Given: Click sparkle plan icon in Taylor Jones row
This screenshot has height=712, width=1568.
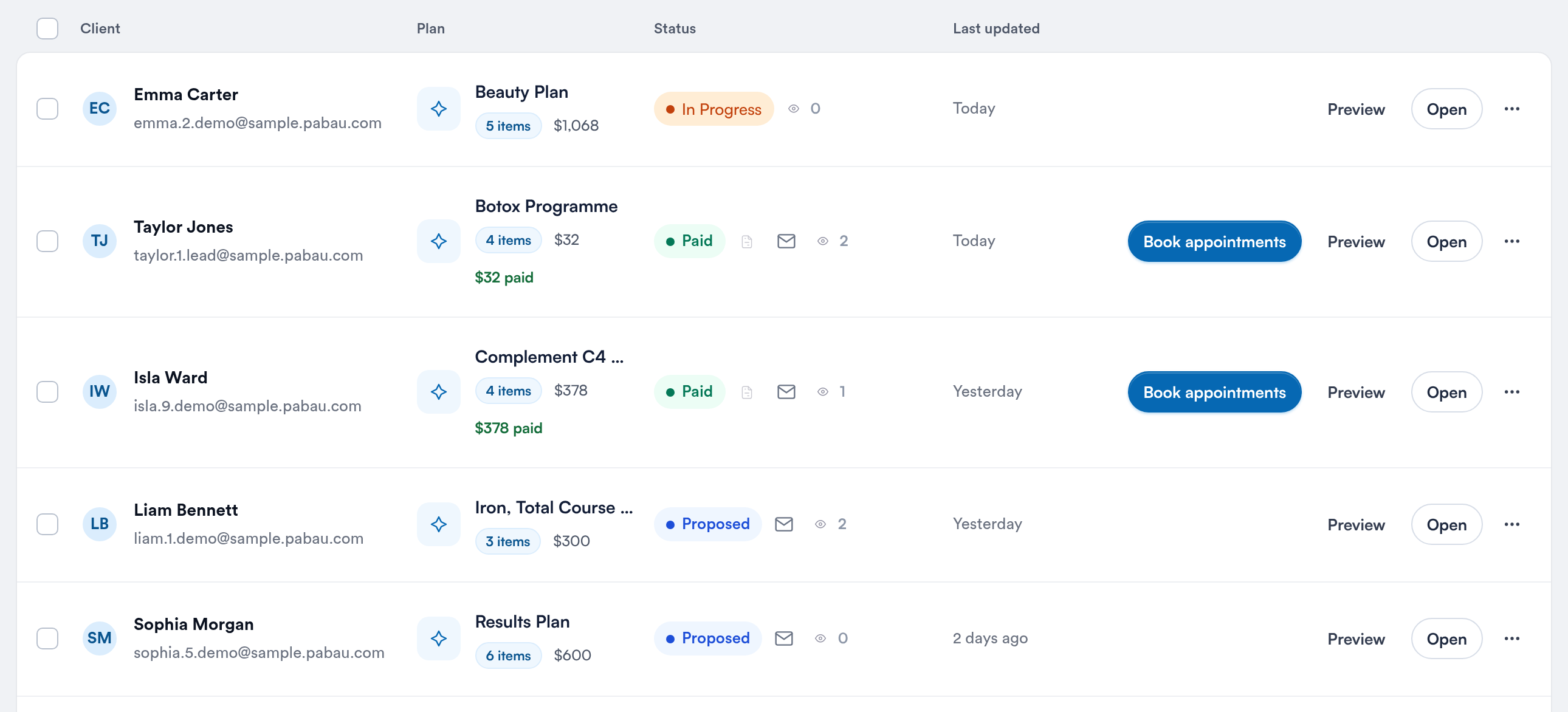Looking at the screenshot, I should coord(438,241).
